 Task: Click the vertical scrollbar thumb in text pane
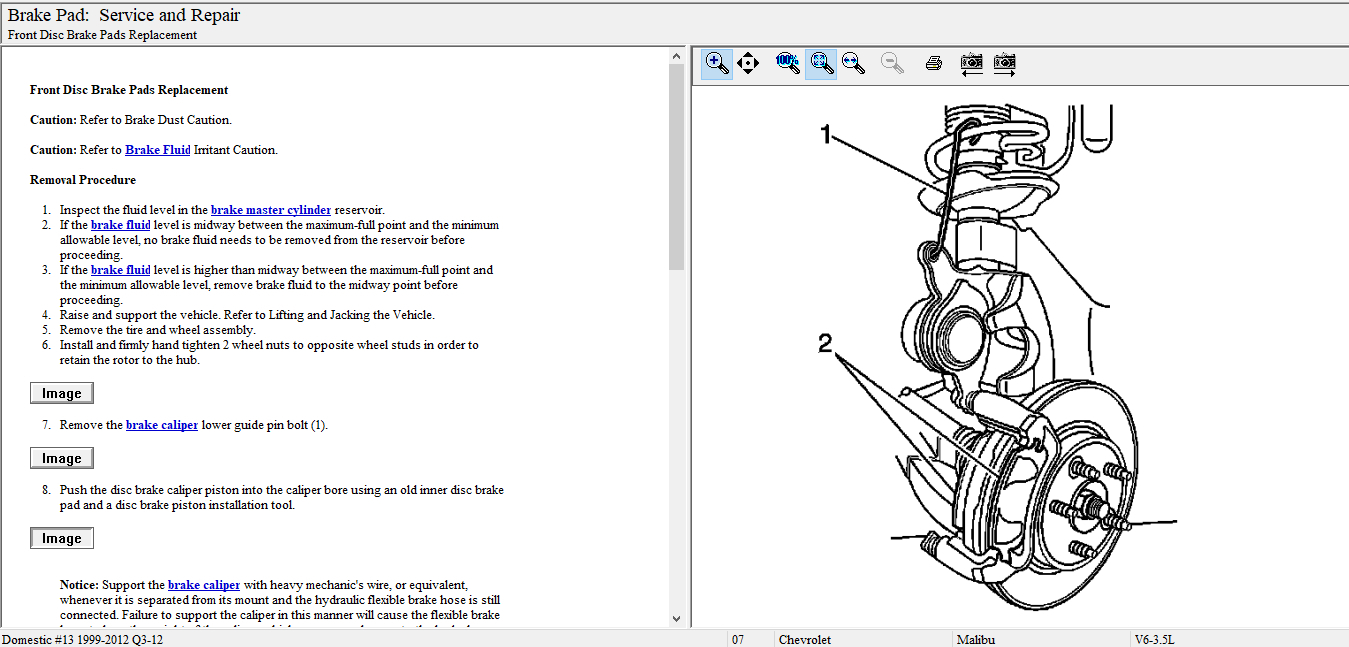coord(676,165)
